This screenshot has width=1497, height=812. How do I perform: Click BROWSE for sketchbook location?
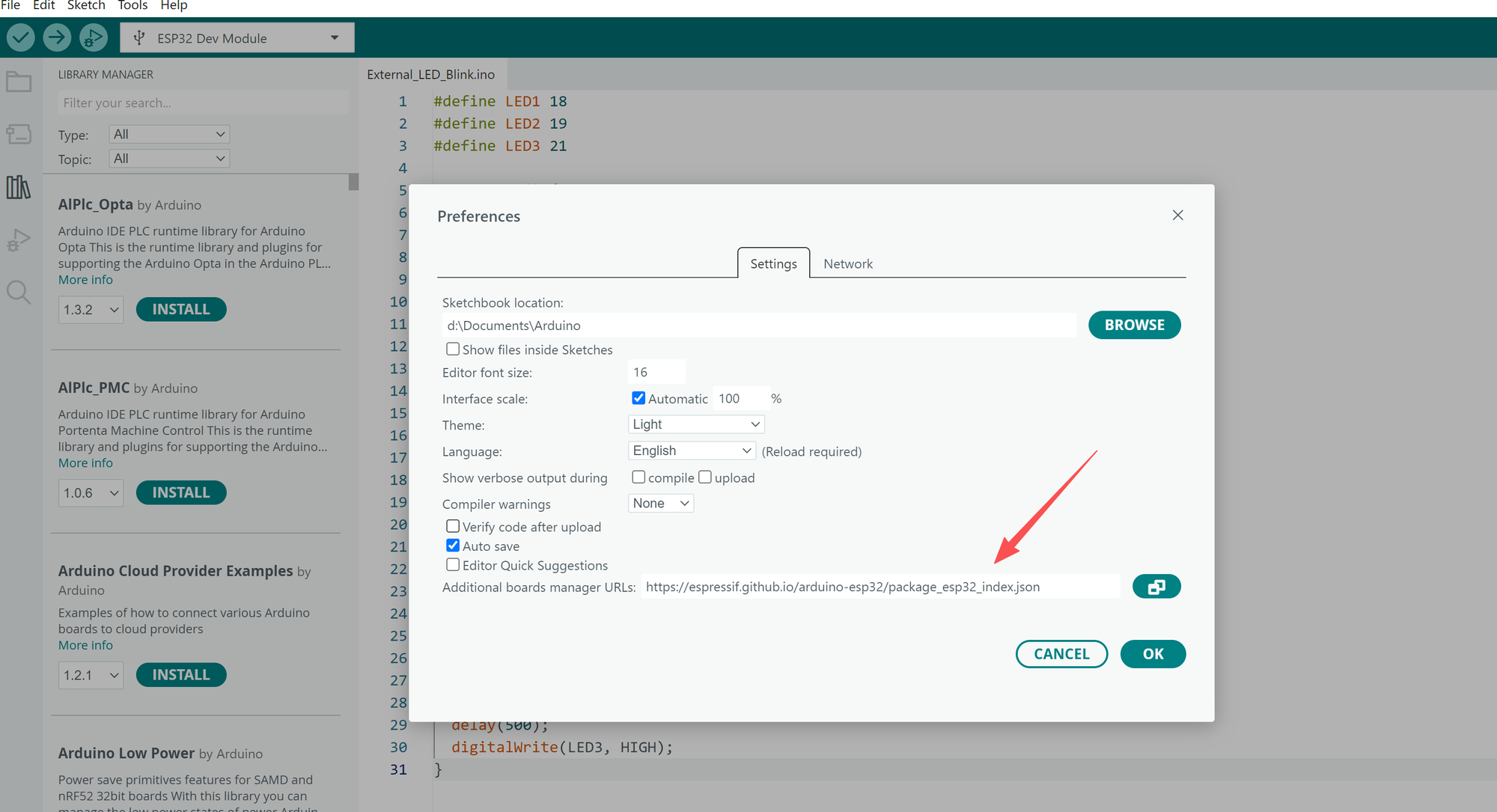click(x=1135, y=325)
